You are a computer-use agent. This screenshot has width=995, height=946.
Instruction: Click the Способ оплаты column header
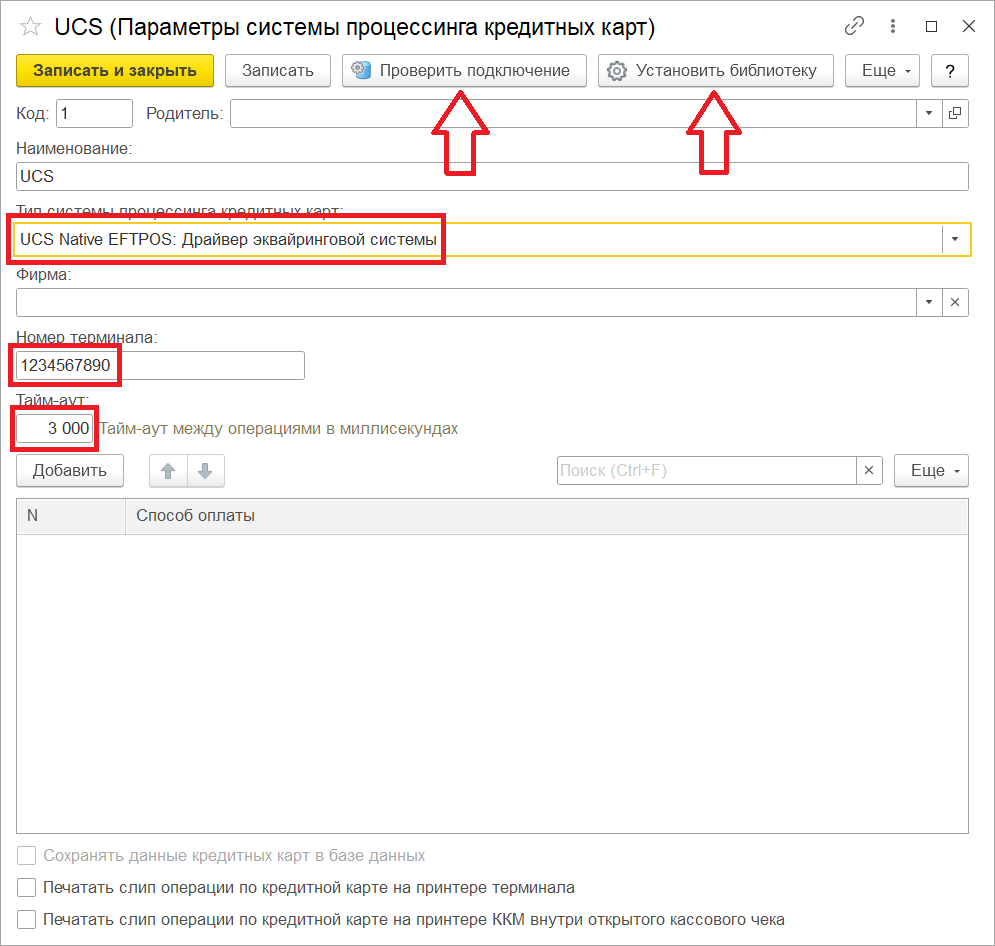(546, 516)
